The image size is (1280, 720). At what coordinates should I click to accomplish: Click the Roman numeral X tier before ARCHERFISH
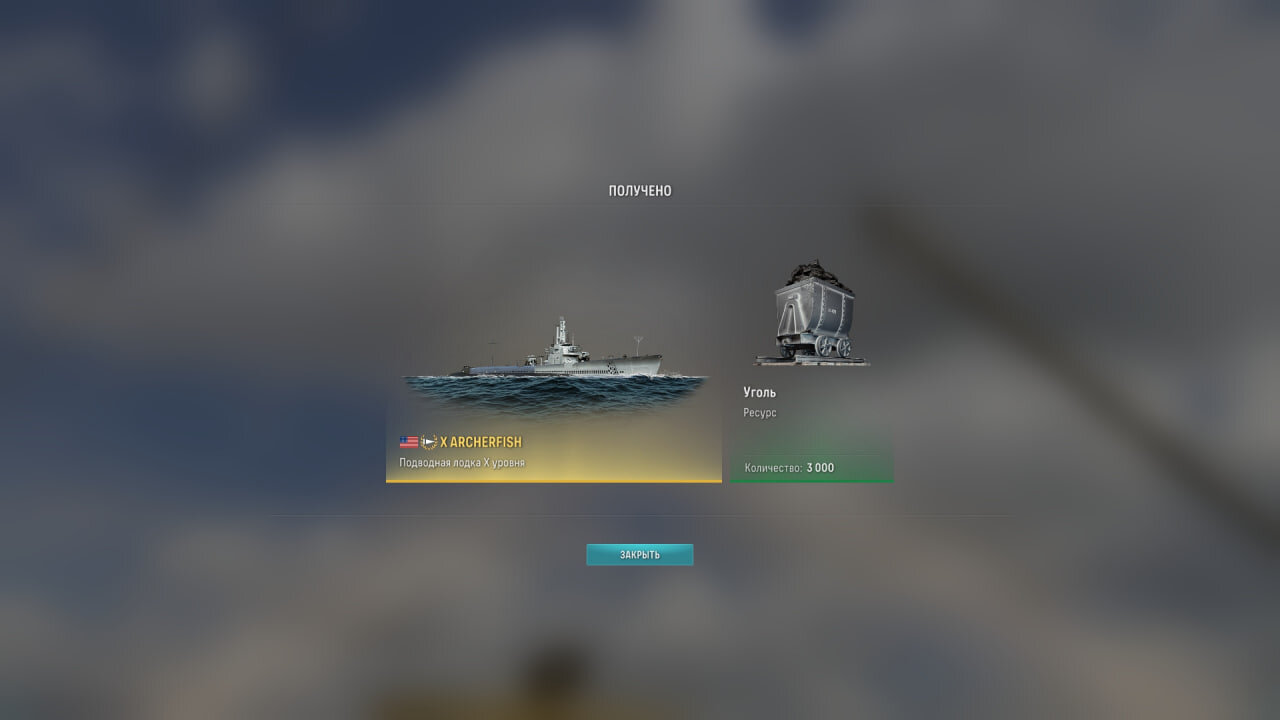(444, 442)
